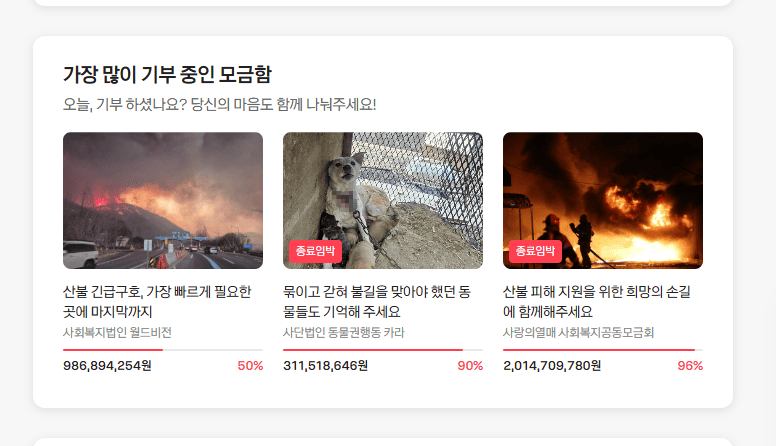The height and width of the screenshot is (446, 776).
Task: Open title '산불 긴급구호, 가장 빠르게 필요한 곳에'
Action: pos(157,301)
